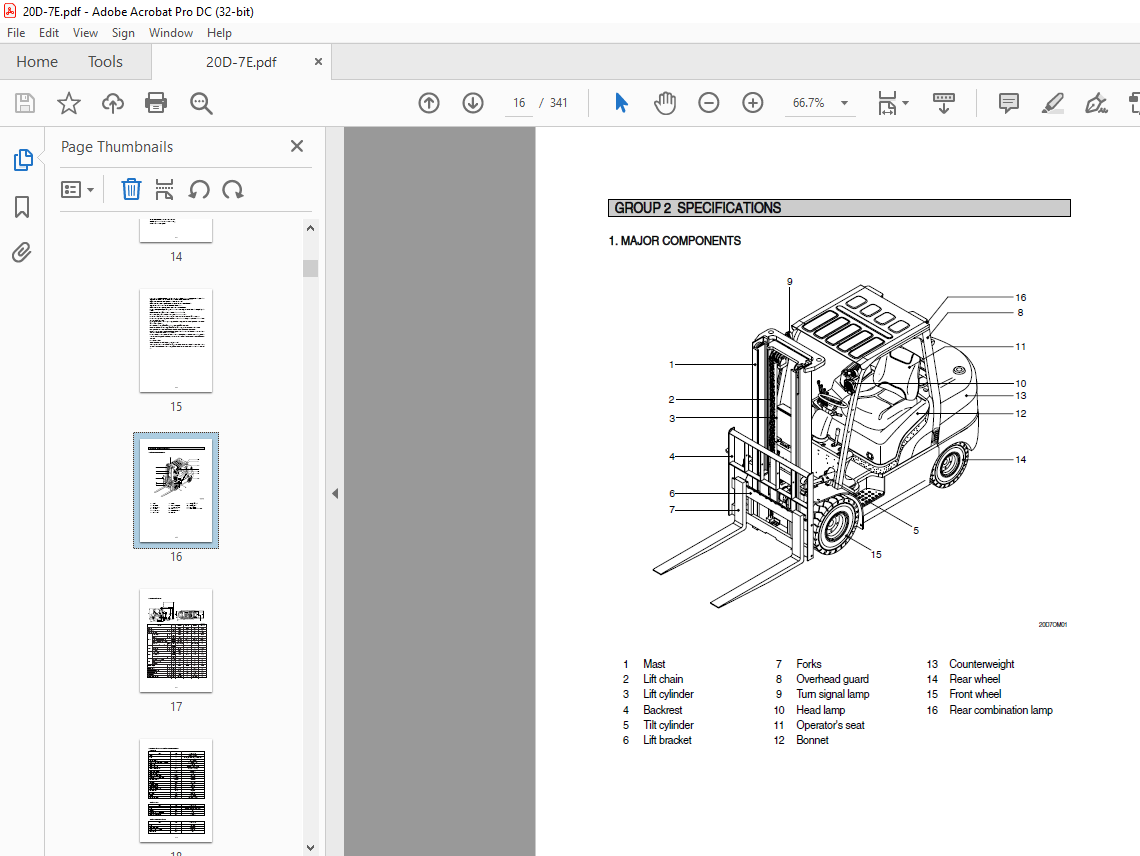Click the print pages scissors icon

click(164, 190)
